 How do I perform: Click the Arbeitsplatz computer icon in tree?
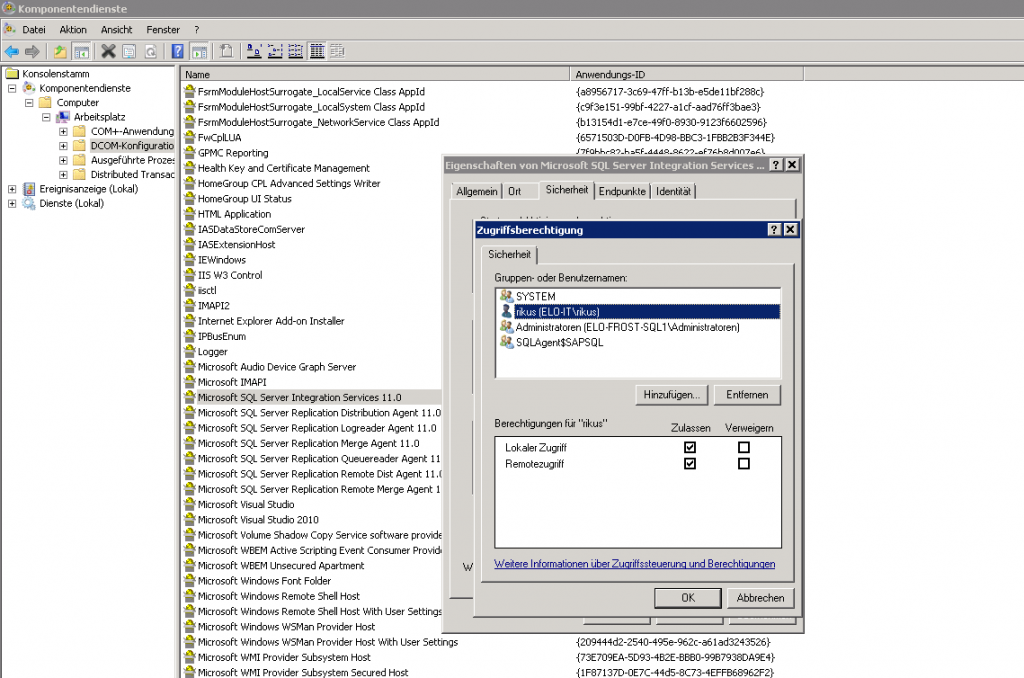(63, 117)
